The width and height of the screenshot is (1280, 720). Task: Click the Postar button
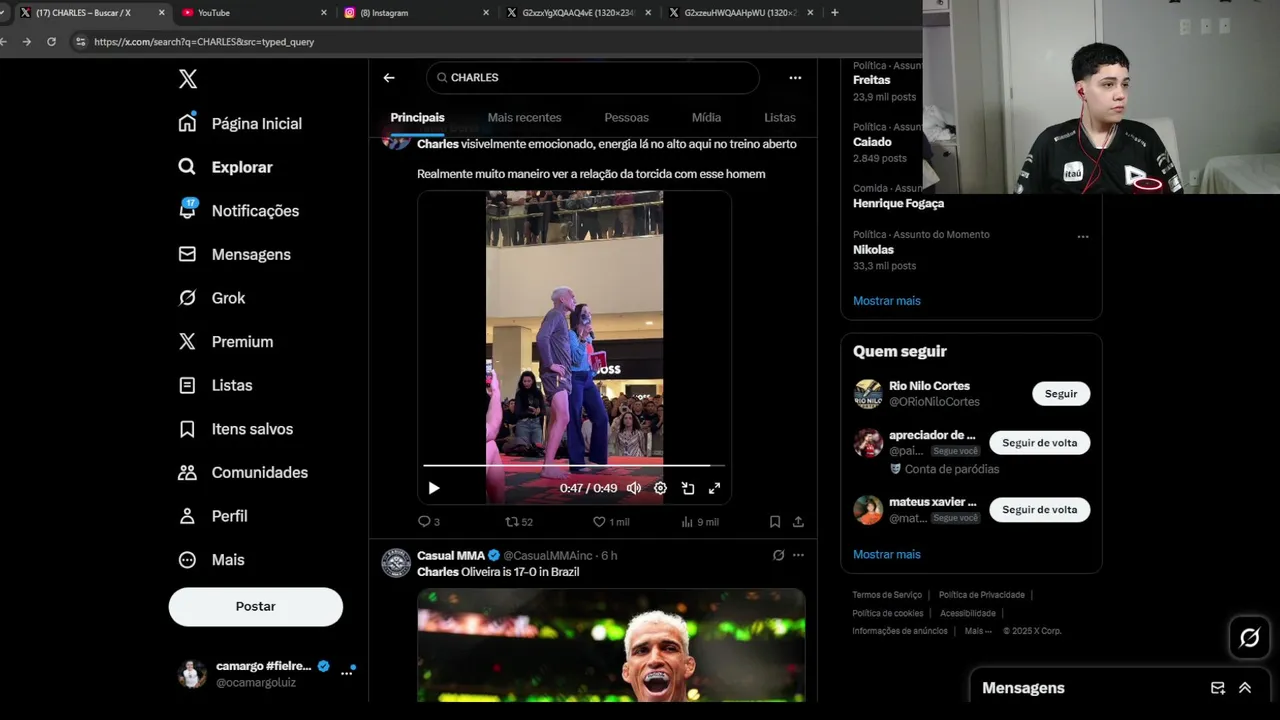[256, 607]
